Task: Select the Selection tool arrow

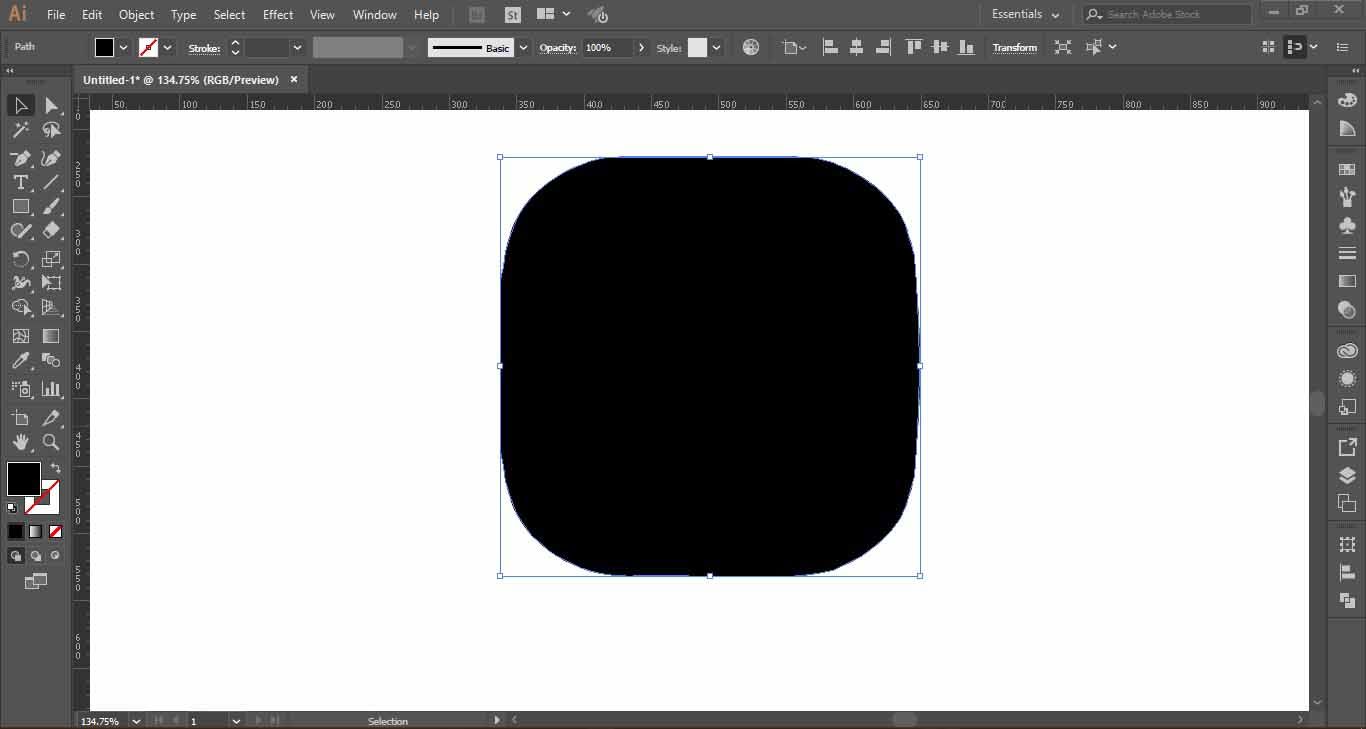Action: click(x=21, y=105)
